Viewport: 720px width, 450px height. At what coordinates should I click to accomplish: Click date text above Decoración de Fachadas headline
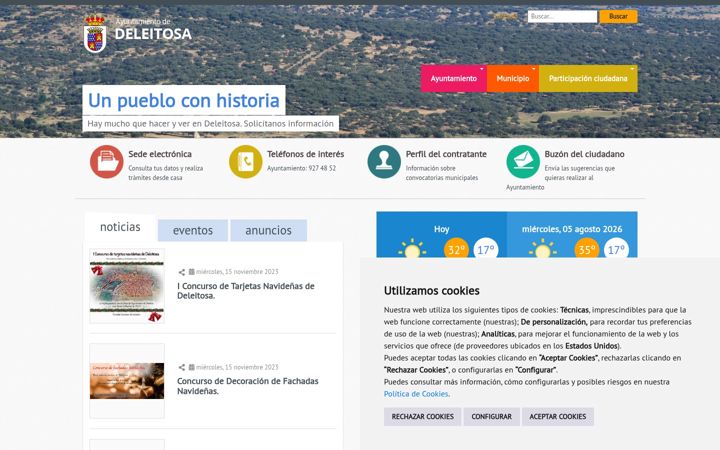pos(237,367)
